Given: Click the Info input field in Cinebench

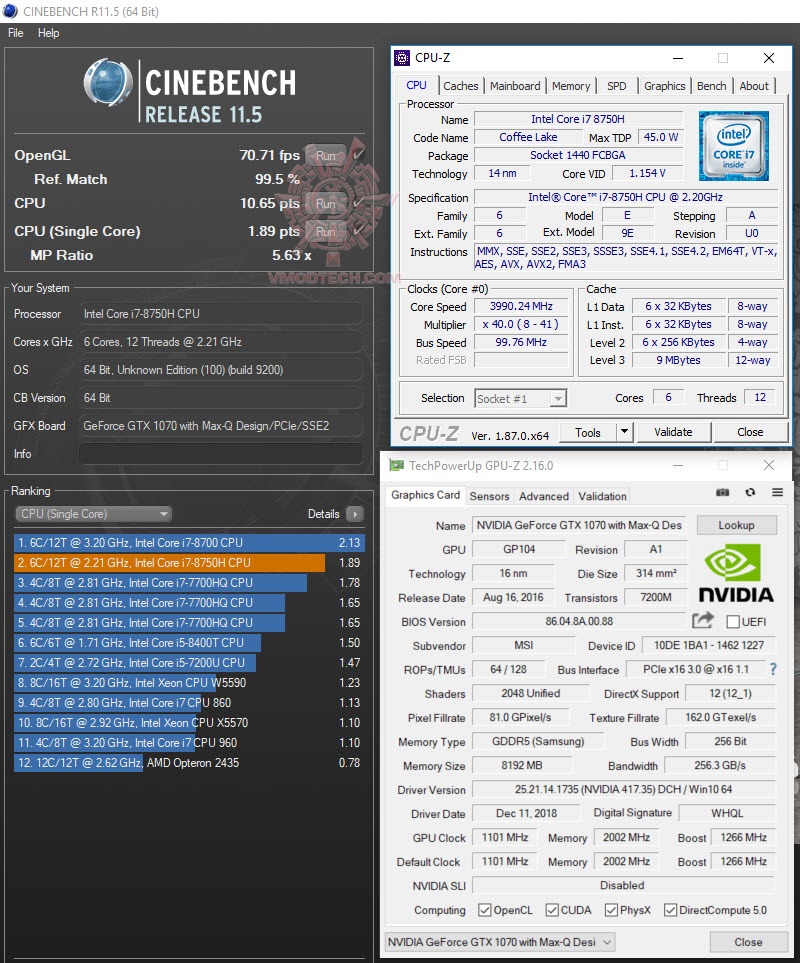Looking at the screenshot, I should (220, 454).
